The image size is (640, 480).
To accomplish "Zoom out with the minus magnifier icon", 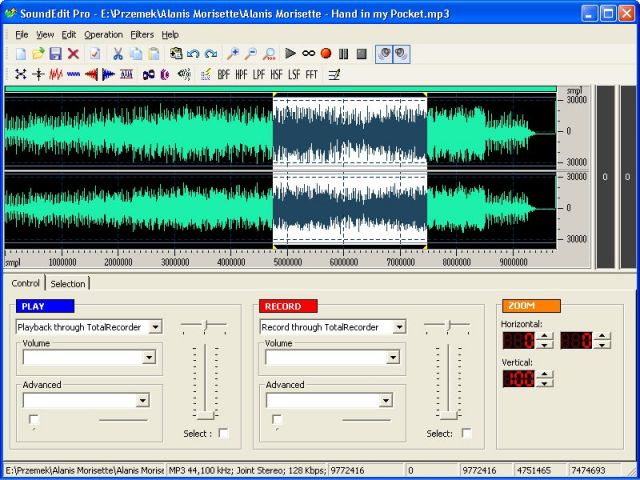I will click(251, 54).
